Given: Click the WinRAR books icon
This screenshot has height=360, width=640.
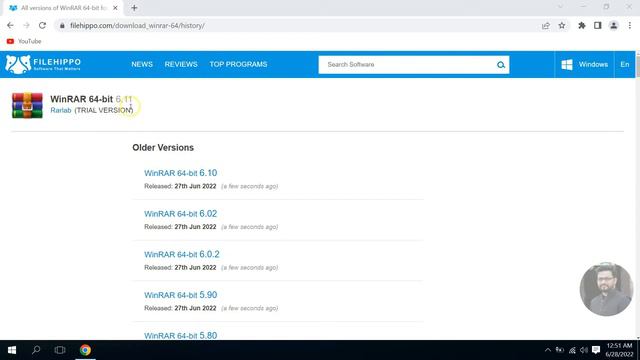Looking at the screenshot, I should (27, 105).
